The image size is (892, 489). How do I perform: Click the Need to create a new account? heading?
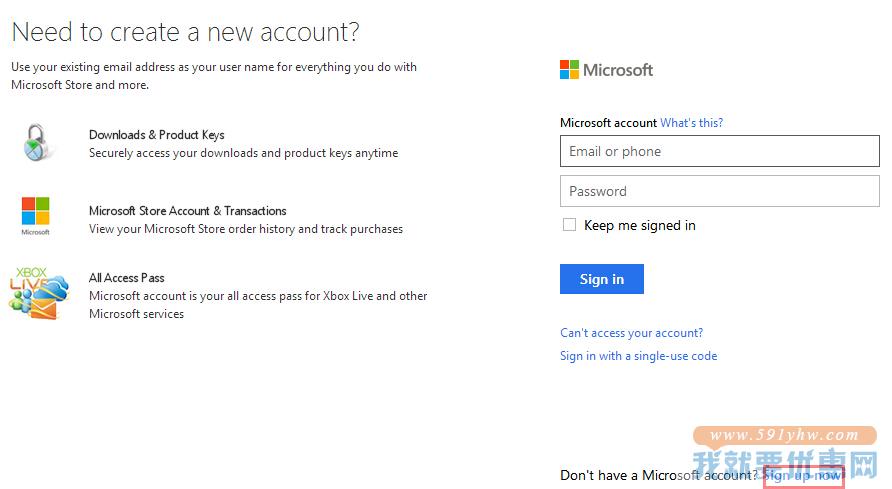pyautogui.click(x=185, y=32)
